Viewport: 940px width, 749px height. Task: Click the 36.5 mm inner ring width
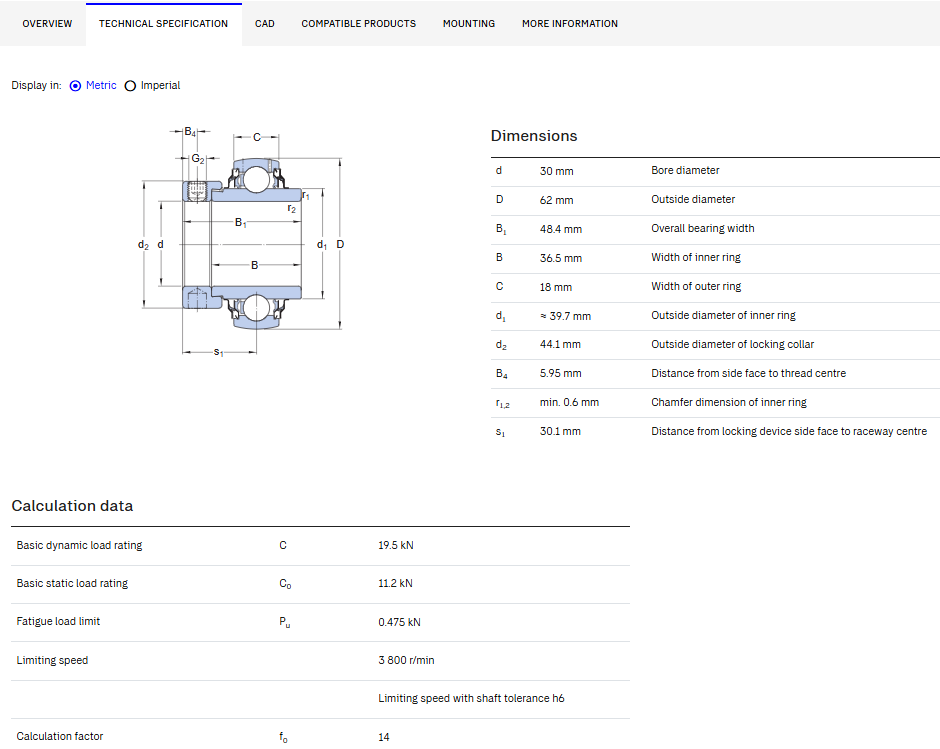pos(561,258)
